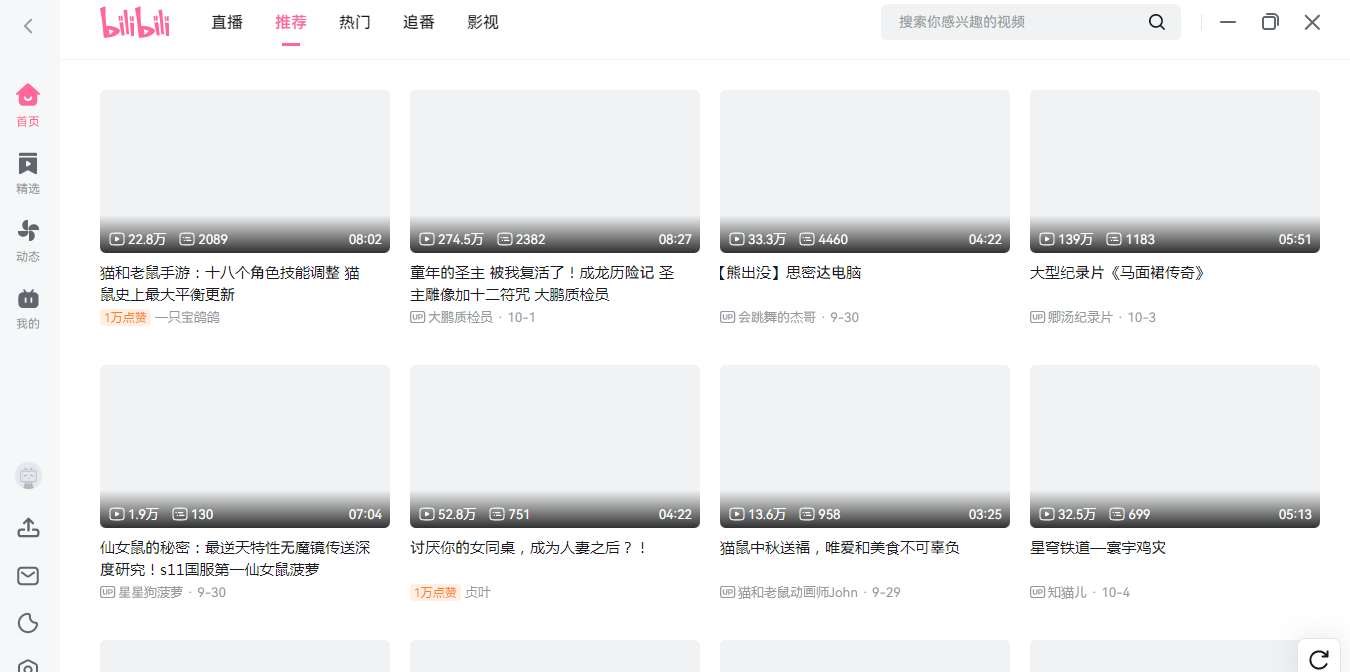Open thumbnail of 仙女鼠的秘密 video
This screenshot has height=672, width=1350.
[245, 446]
